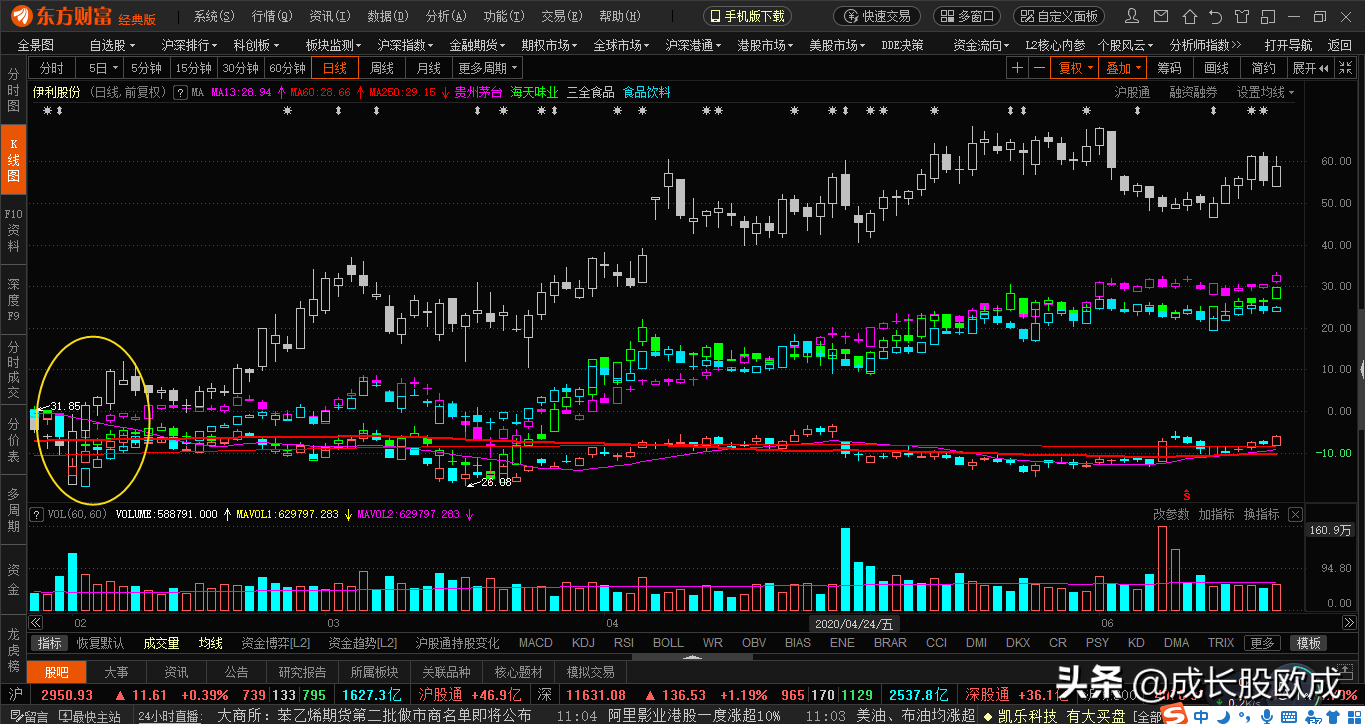Open 5日 period dropdown

[102, 68]
